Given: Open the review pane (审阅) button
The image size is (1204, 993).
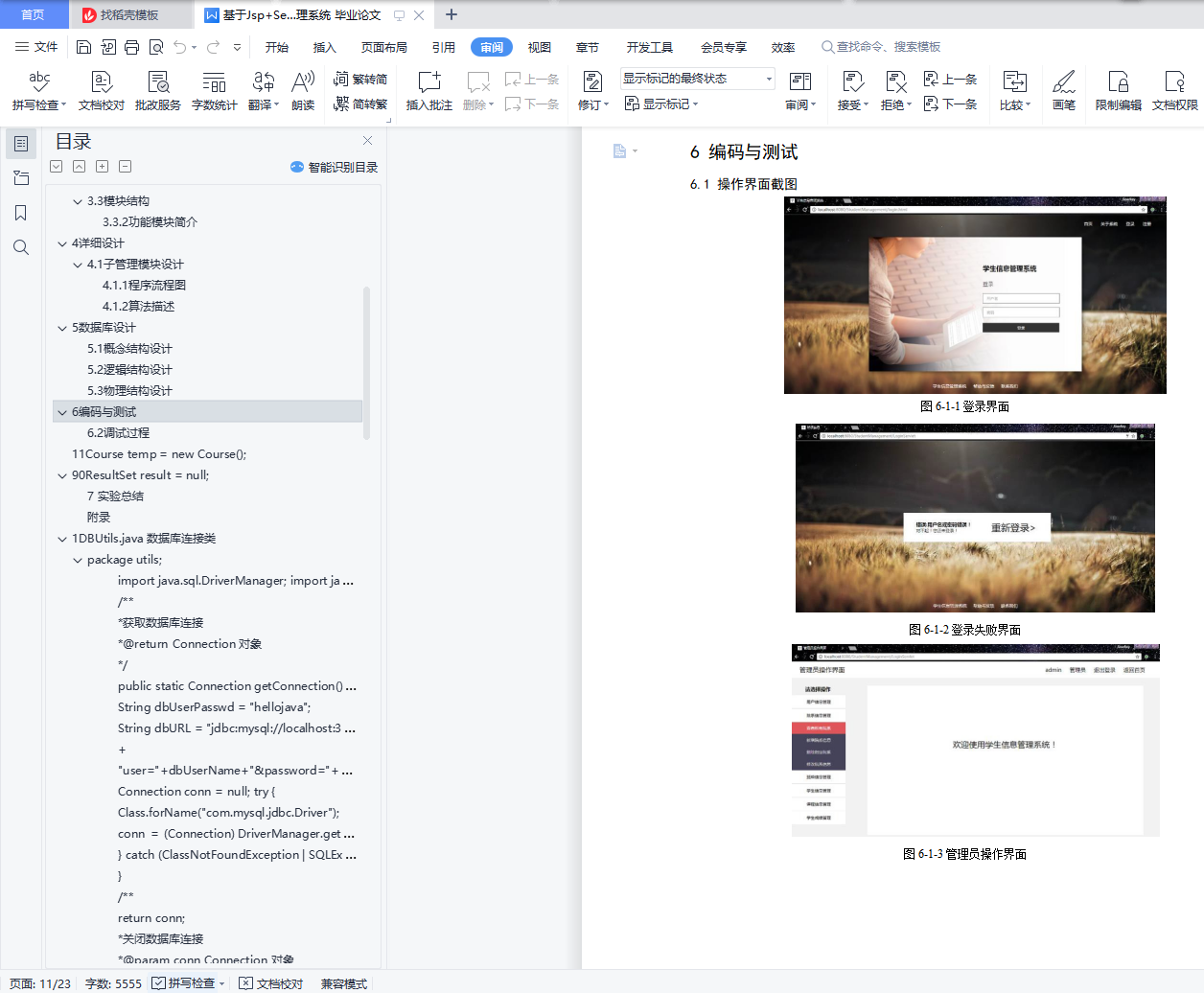Looking at the screenshot, I should (800, 91).
